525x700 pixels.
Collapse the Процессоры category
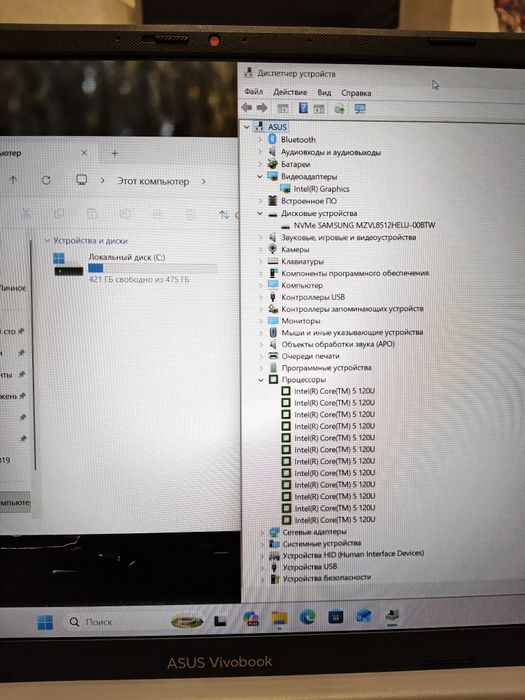(261, 380)
